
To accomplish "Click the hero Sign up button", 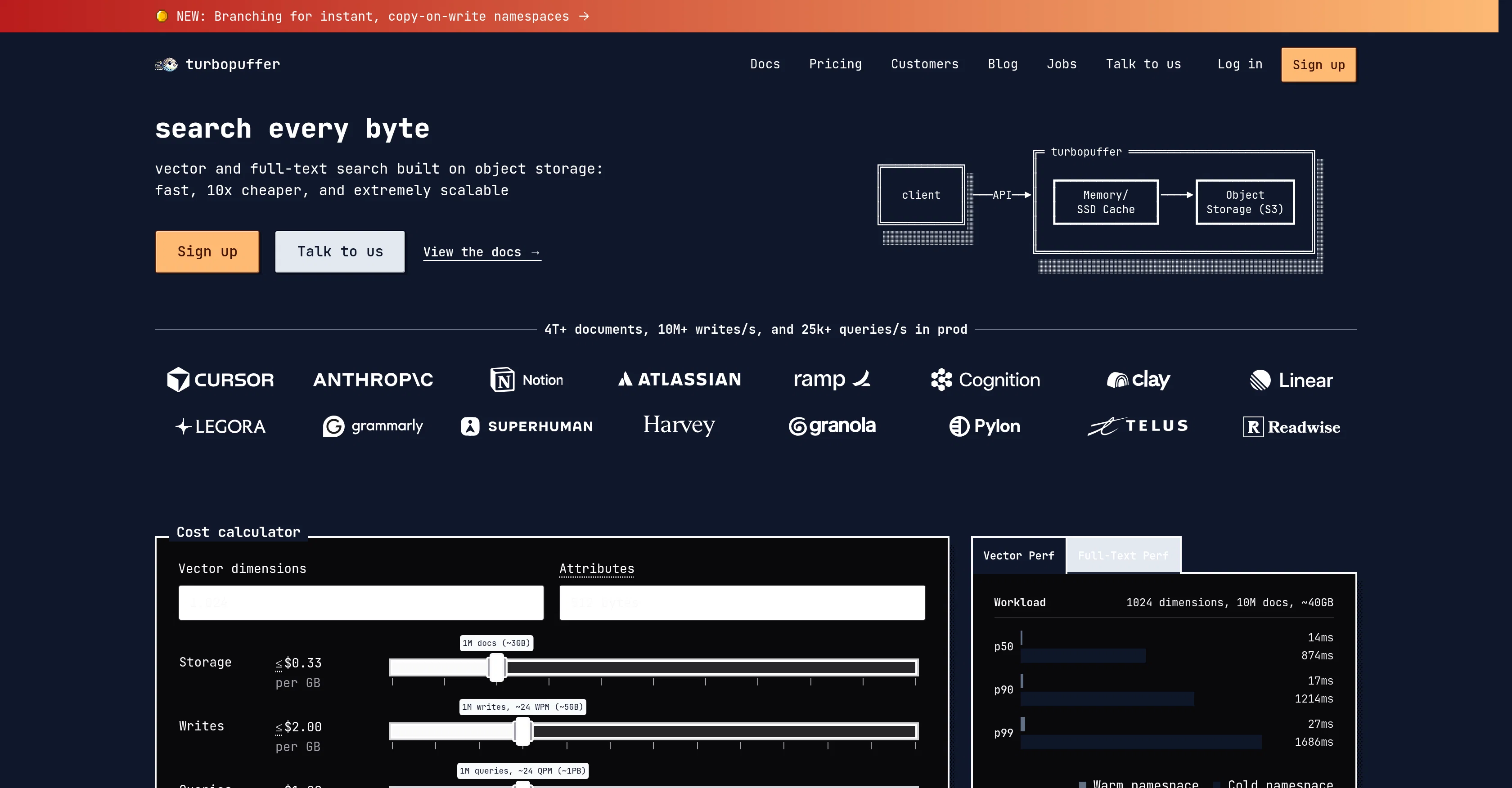I will [207, 252].
